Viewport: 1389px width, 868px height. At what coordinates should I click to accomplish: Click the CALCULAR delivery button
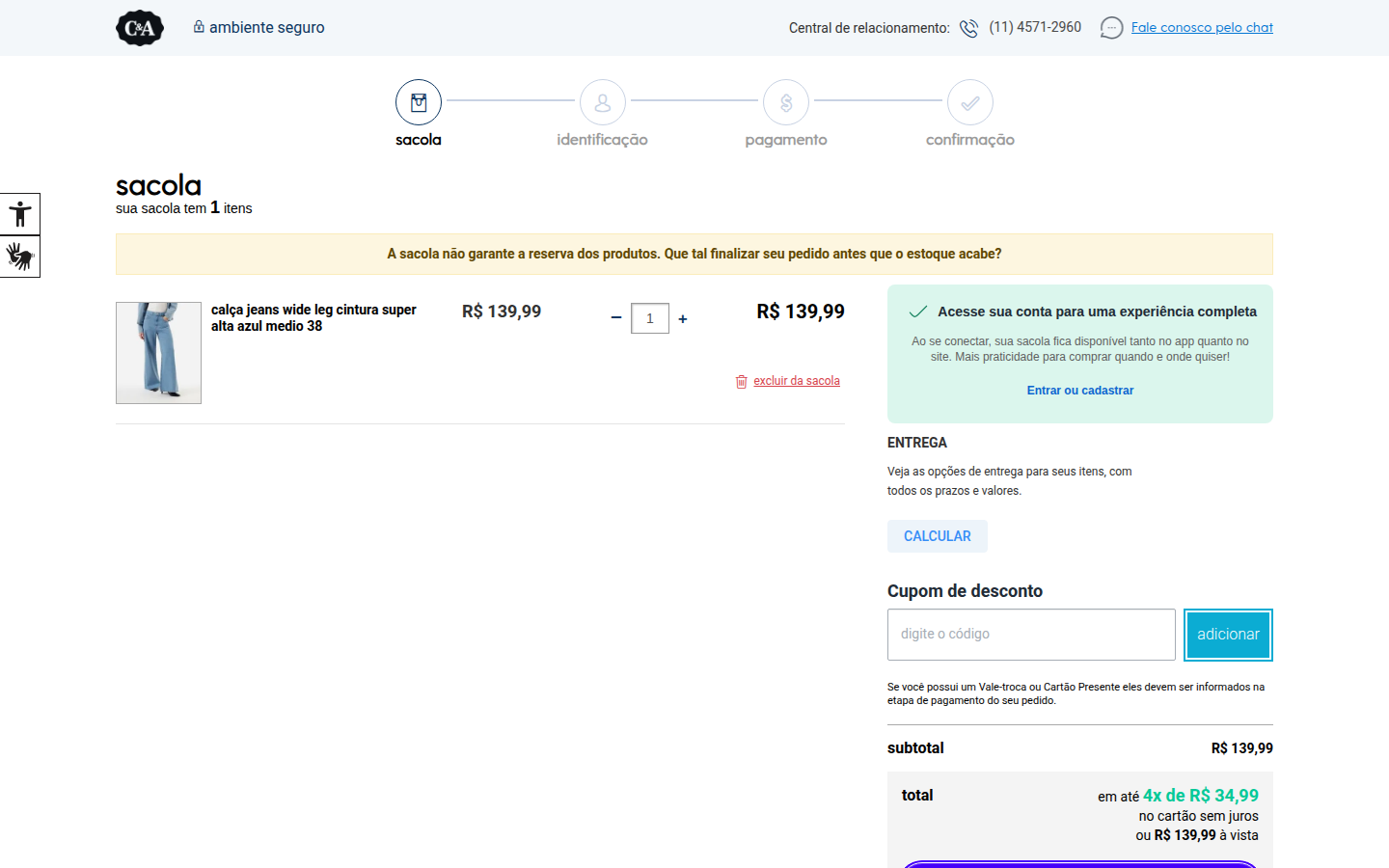pos(938,536)
